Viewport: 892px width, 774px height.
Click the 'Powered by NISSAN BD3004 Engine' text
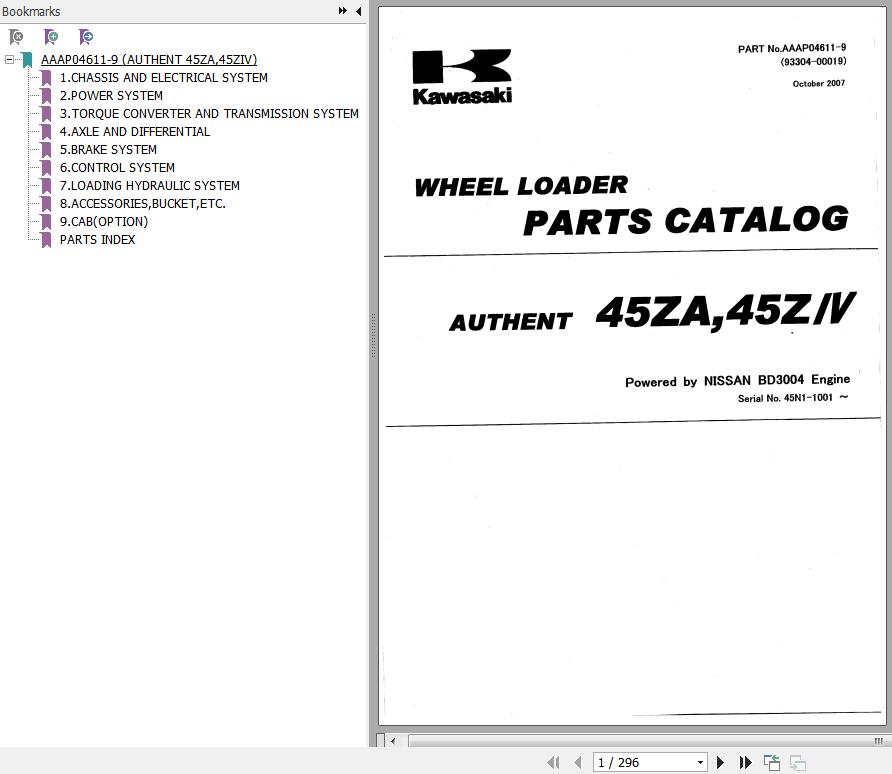(x=737, y=380)
